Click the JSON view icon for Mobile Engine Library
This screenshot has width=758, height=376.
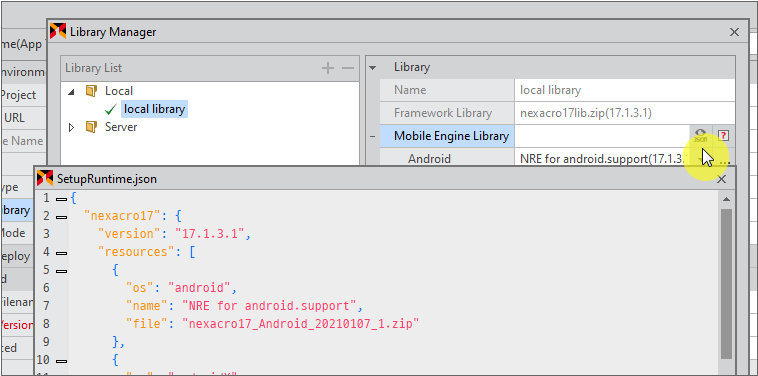[700, 136]
